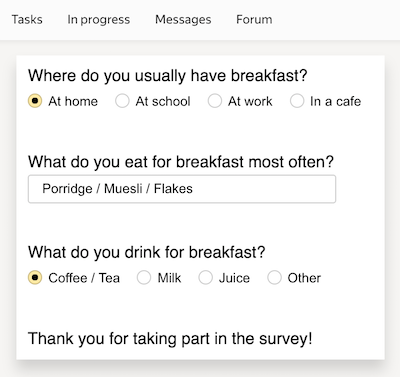Click the 'At work' label text
The image size is (400, 377).
[250, 101]
